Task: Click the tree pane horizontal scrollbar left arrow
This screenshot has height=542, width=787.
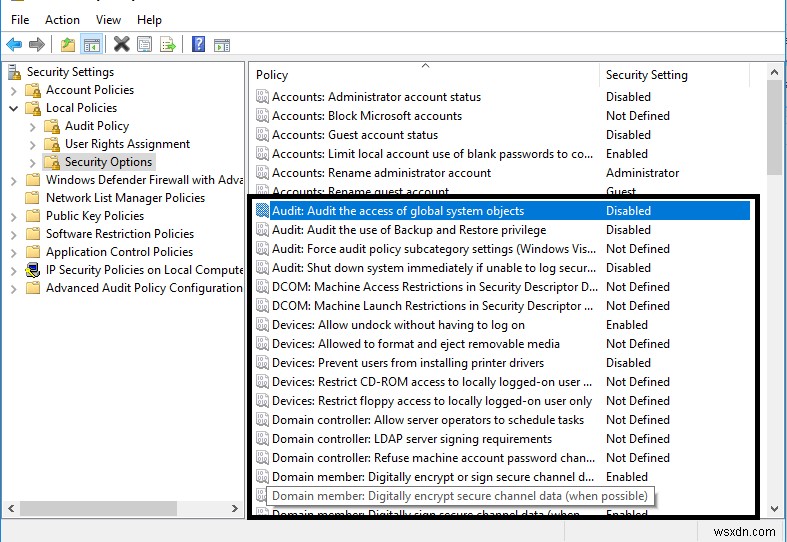Action: 11,508
